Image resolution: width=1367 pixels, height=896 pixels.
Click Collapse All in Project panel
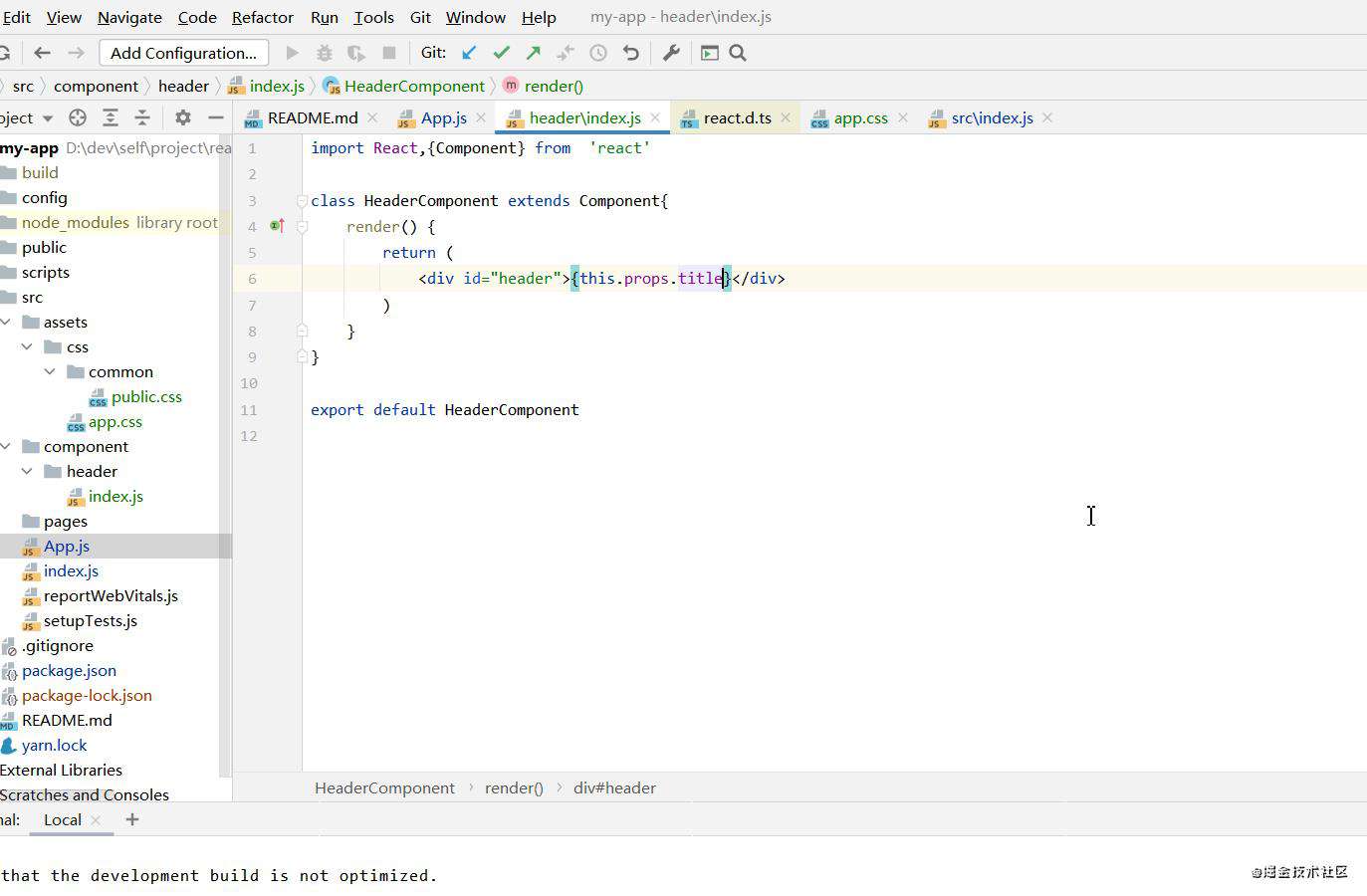(x=142, y=117)
